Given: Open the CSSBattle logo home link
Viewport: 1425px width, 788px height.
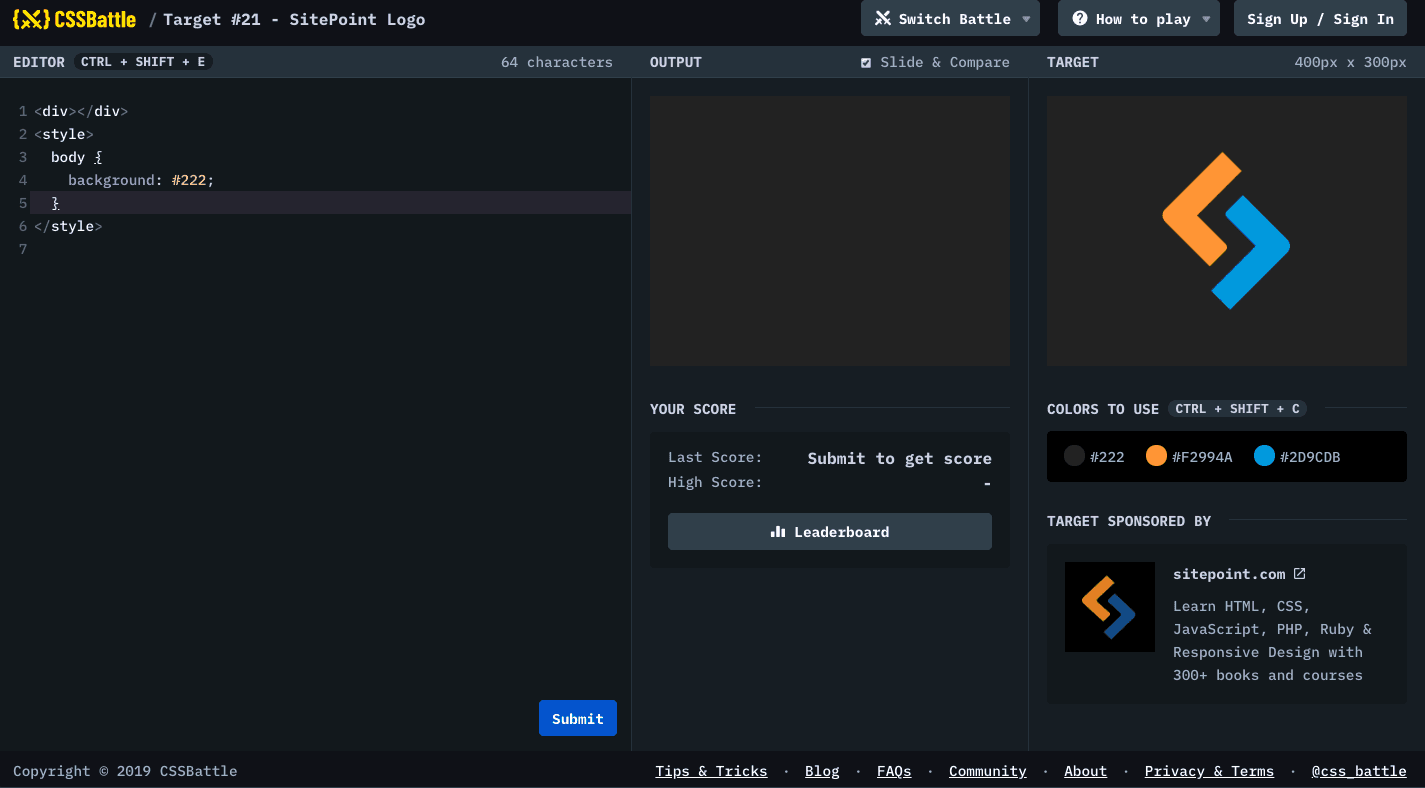Looking at the screenshot, I should (x=75, y=19).
